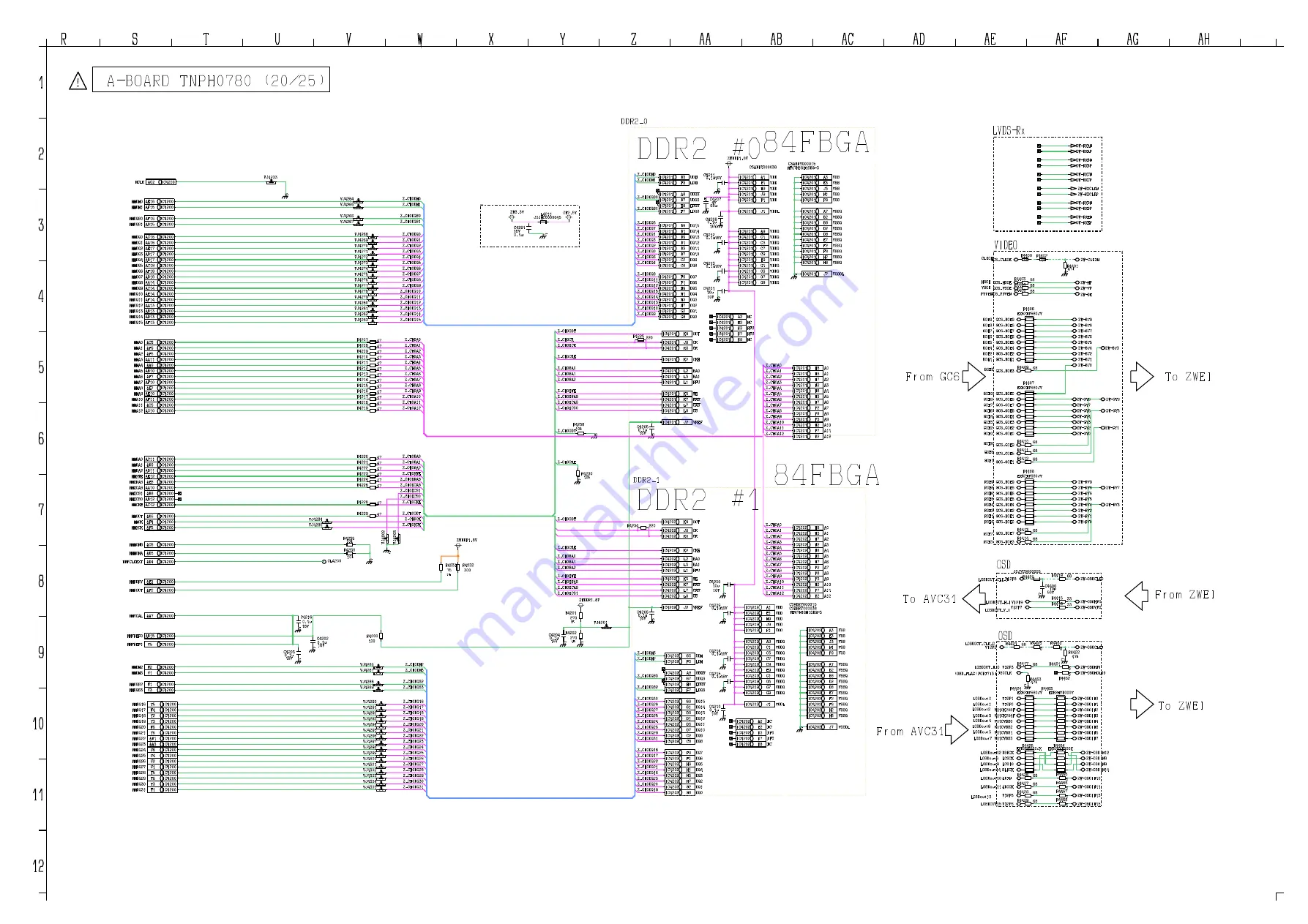Screen dimensions: 1308x924
Task: Click the arrow next to From AVC31
Action: (x=956, y=730)
